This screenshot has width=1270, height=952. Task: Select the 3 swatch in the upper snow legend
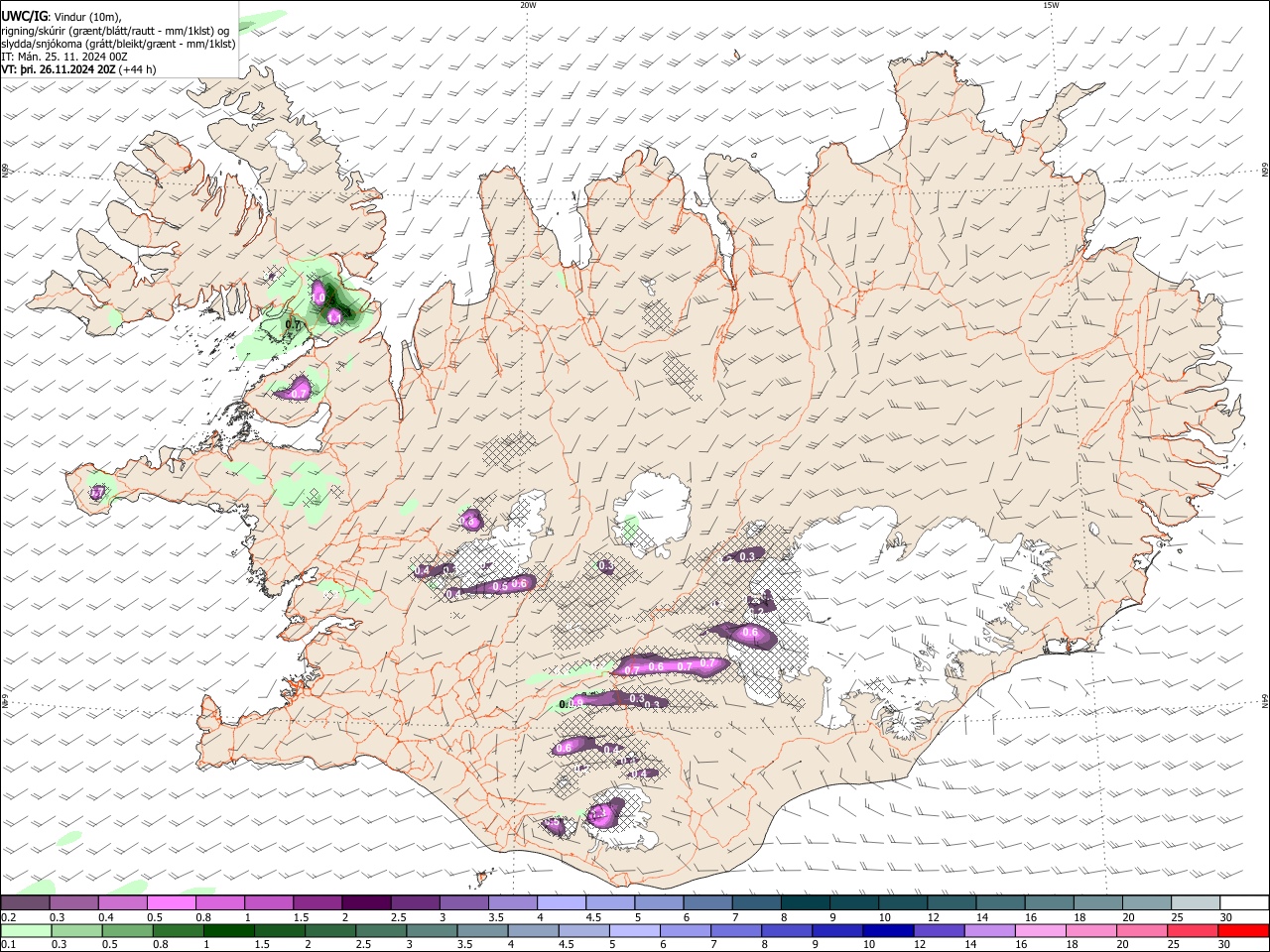coord(463,902)
